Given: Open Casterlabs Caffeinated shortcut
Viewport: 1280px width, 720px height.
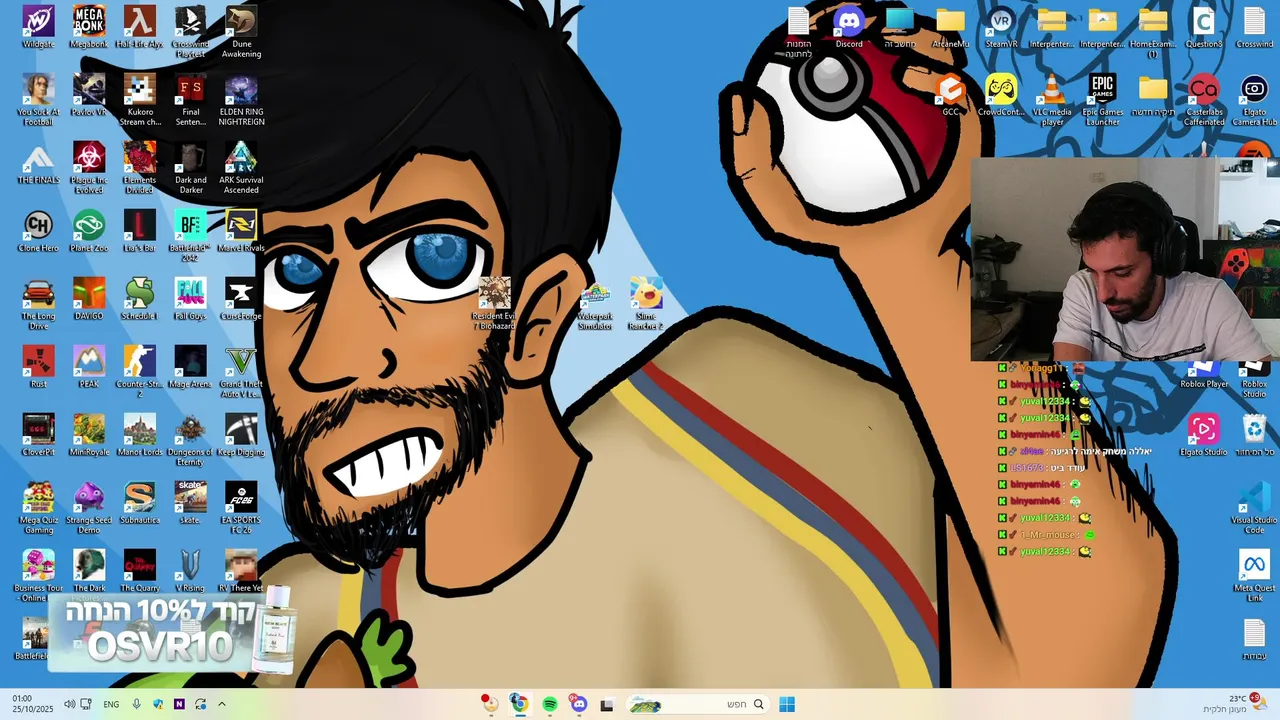Looking at the screenshot, I should [1204, 100].
